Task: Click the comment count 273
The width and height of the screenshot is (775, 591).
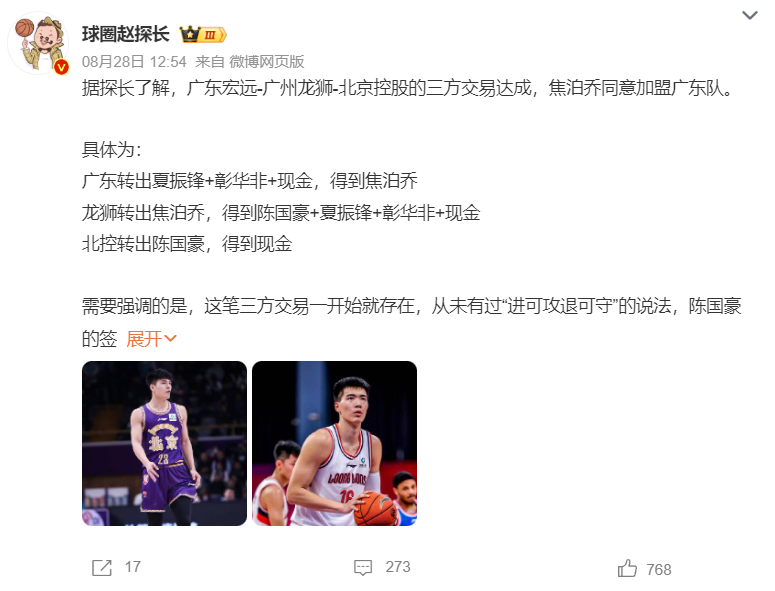Action: click(398, 567)
